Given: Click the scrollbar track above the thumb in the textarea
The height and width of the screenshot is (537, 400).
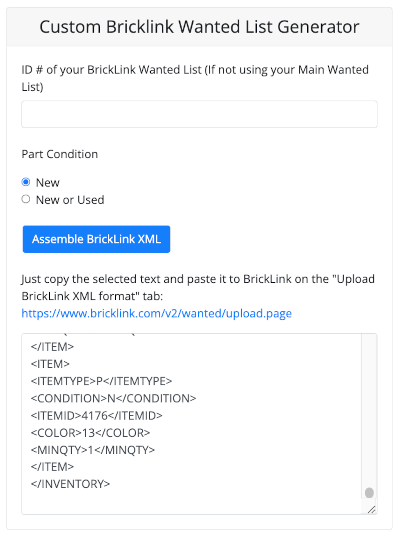Looking at the screenshot, I should pyautogui.click(x=369, y=410).
